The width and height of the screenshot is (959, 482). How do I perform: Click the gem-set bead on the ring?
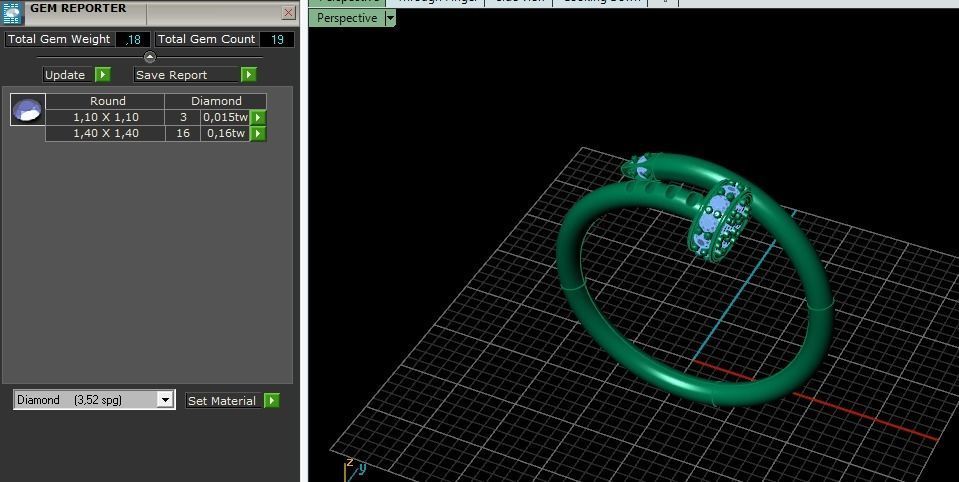(x=719, y=221)
